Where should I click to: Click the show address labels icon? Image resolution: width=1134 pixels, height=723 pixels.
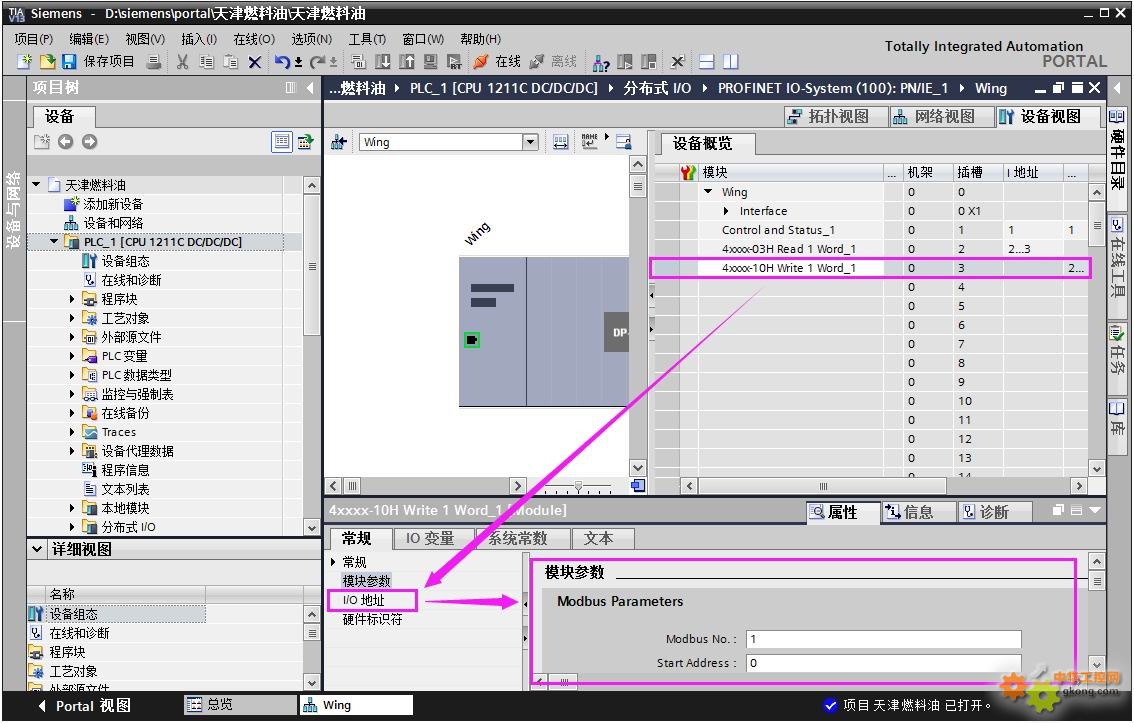click(x=560, y=142)
